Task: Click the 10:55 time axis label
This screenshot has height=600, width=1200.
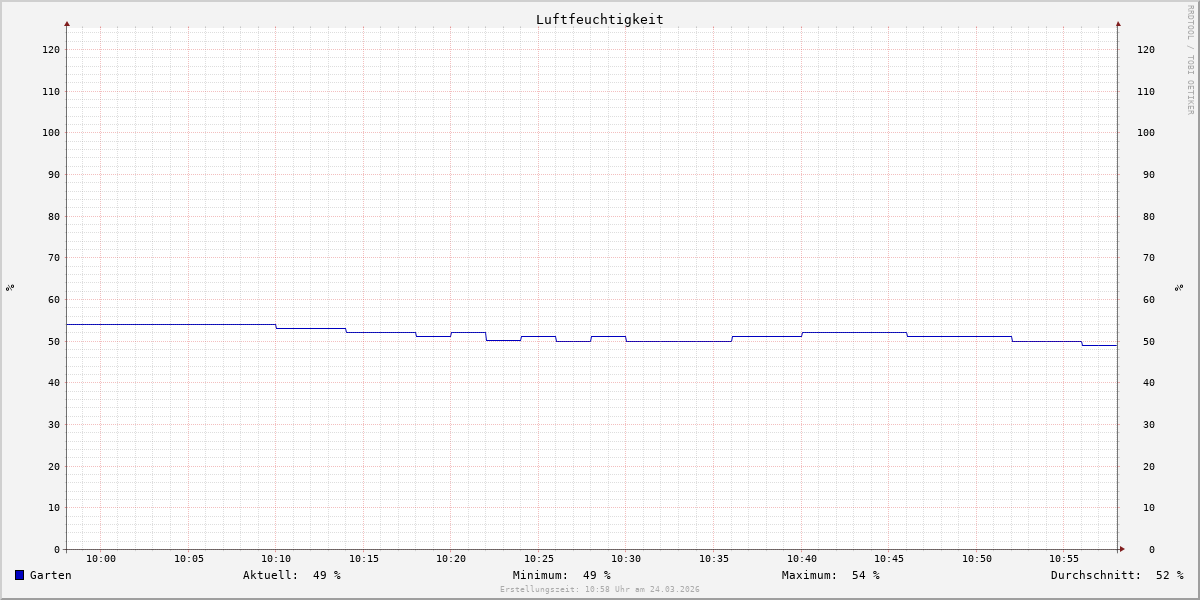Action: (1064, 559)
